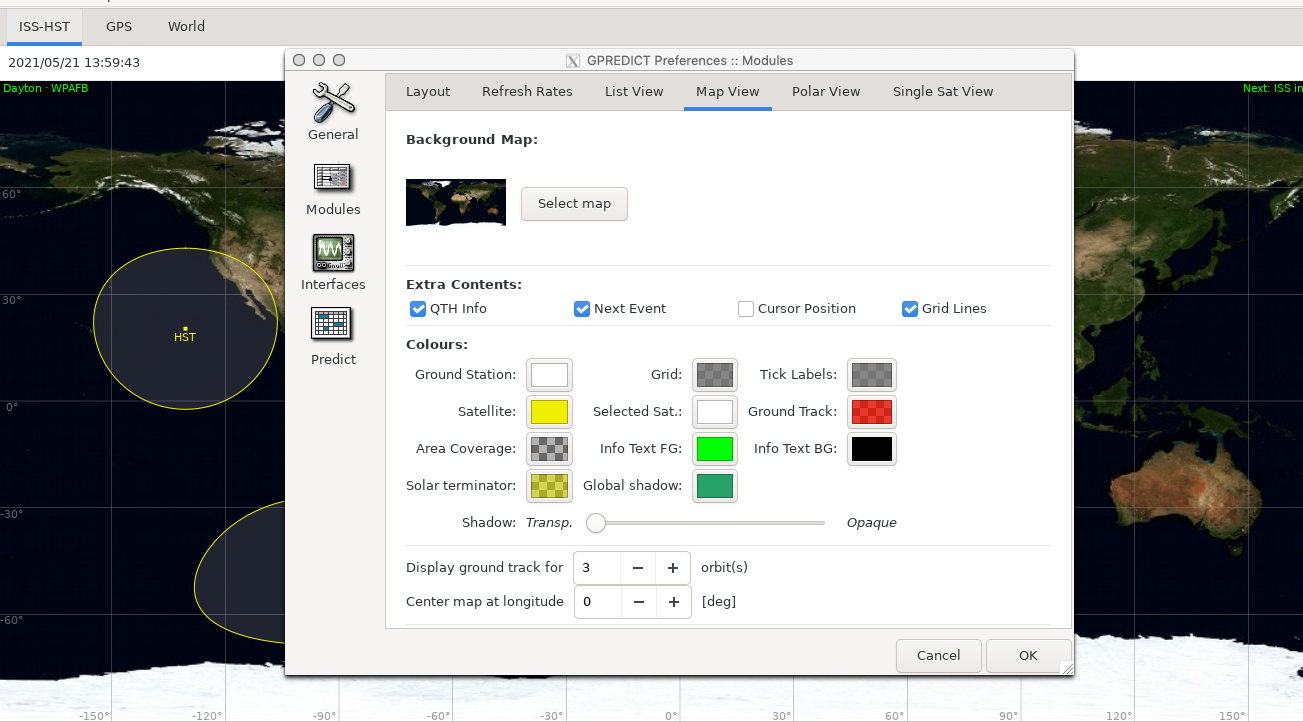Confirm preferences with OK
The image size is (1303, 722).
(1028, 655)
